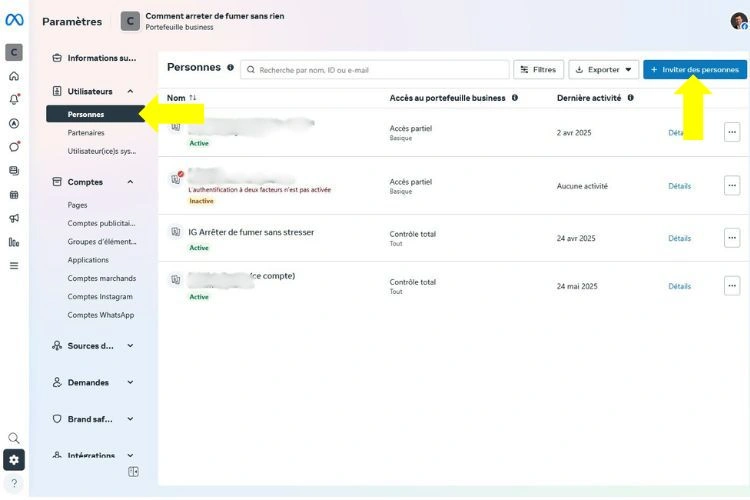
Task: Collapse the Comptes section
Action: pos(131,182)
